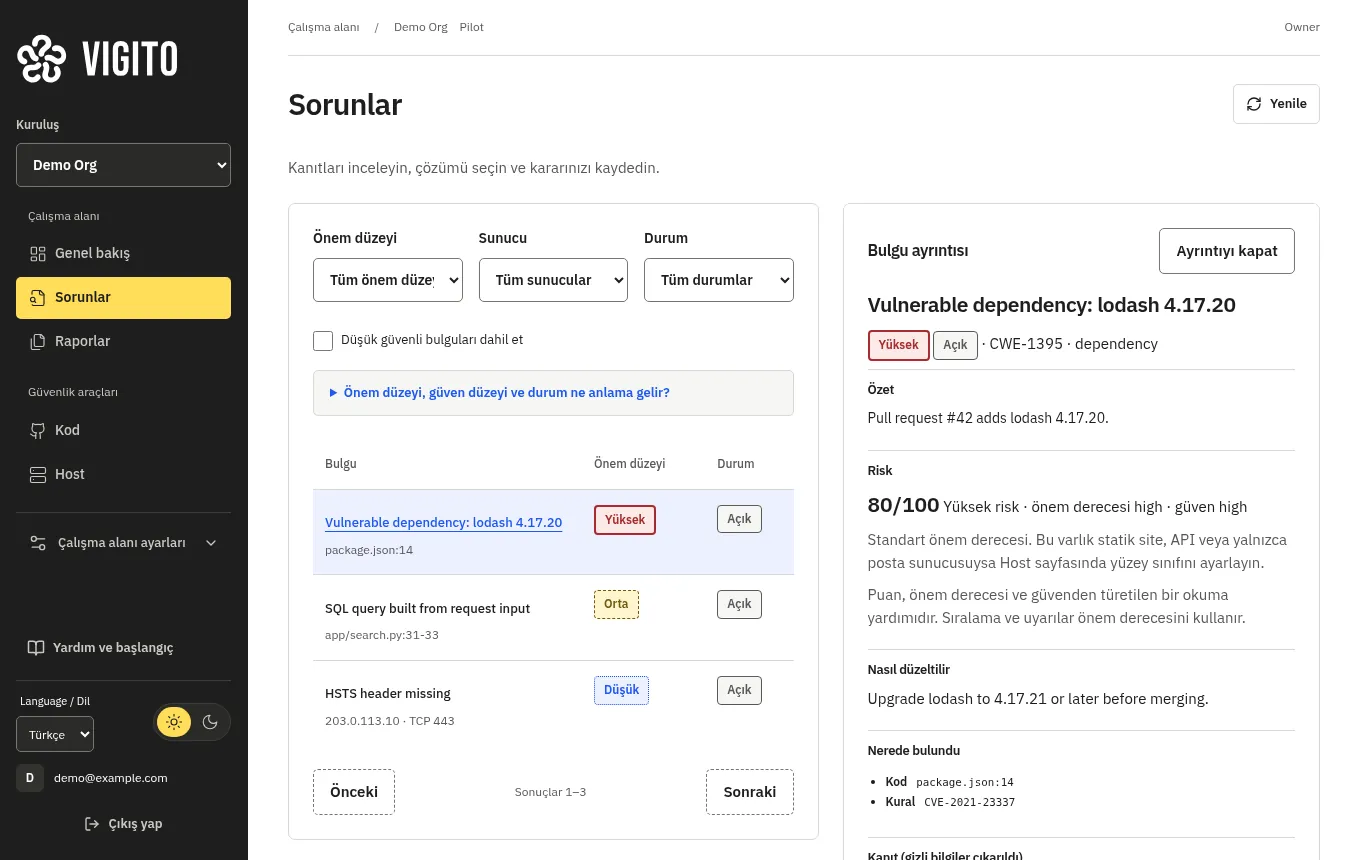Switch to dark theme with moon icon

tap(210, 722)
